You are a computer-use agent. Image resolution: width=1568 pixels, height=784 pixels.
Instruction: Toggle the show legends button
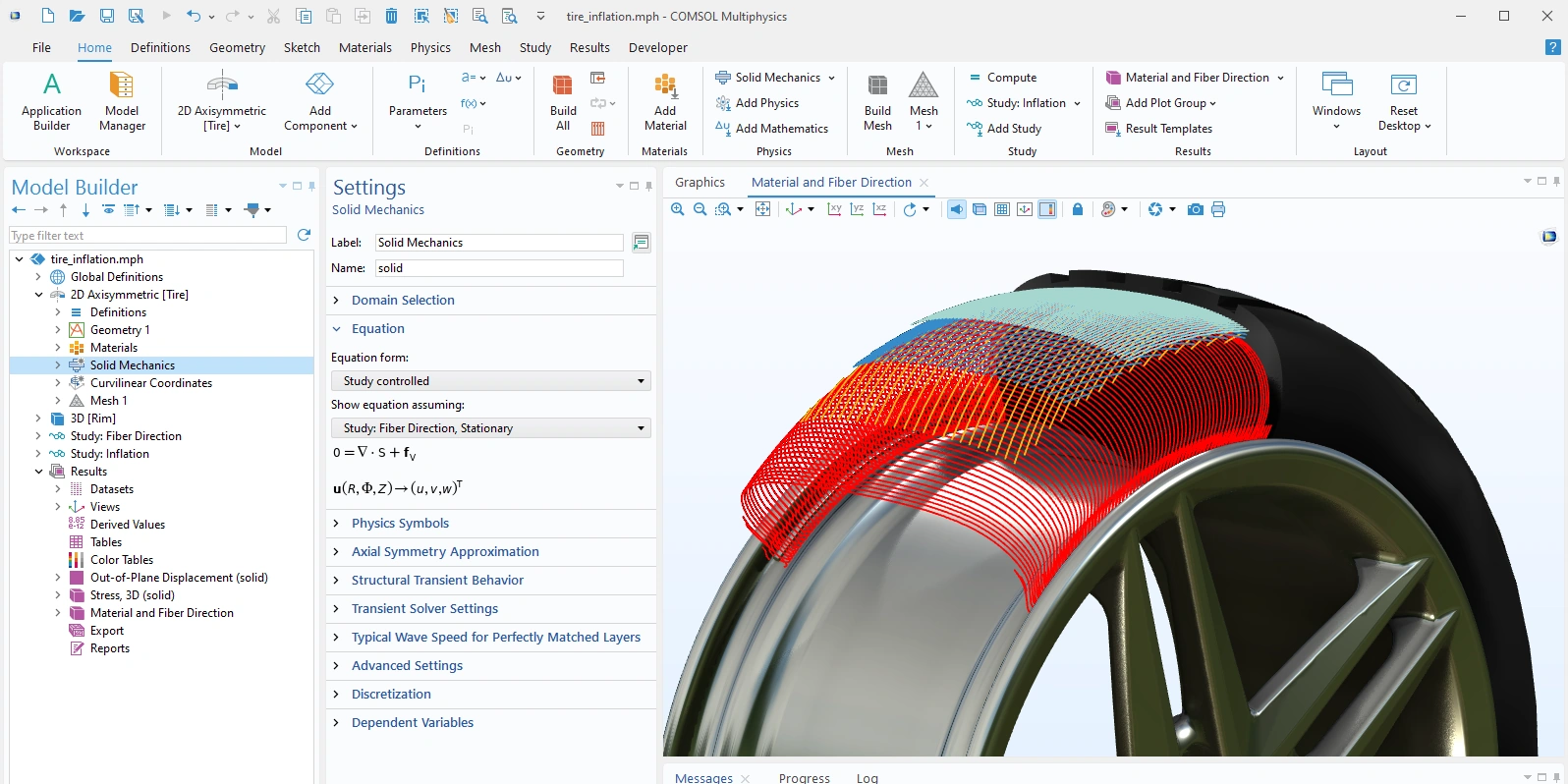tap(1047, 209)
